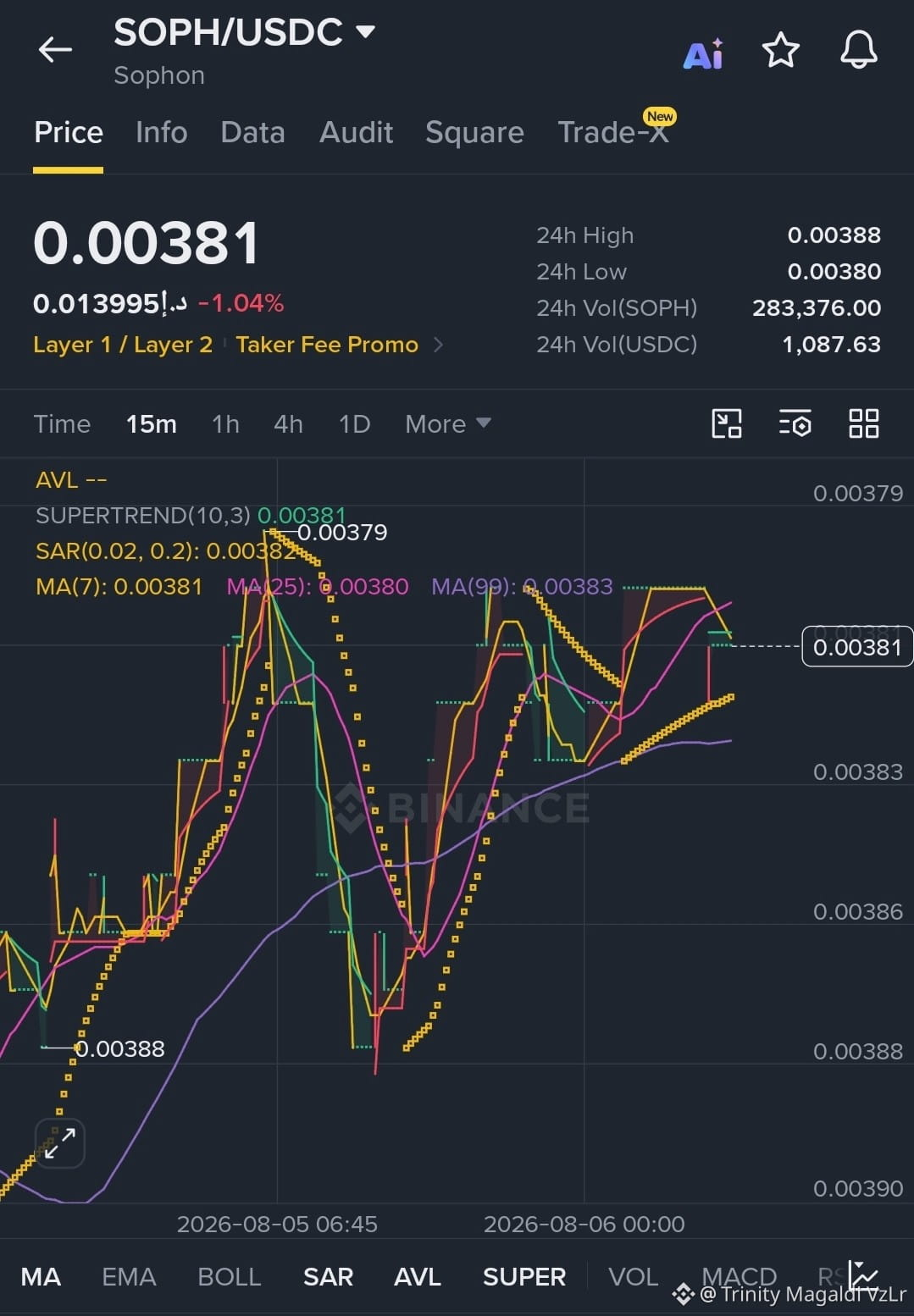
Task: Go back with the left arrow icon
Action: pyautogui.click(x=55, y=50)
